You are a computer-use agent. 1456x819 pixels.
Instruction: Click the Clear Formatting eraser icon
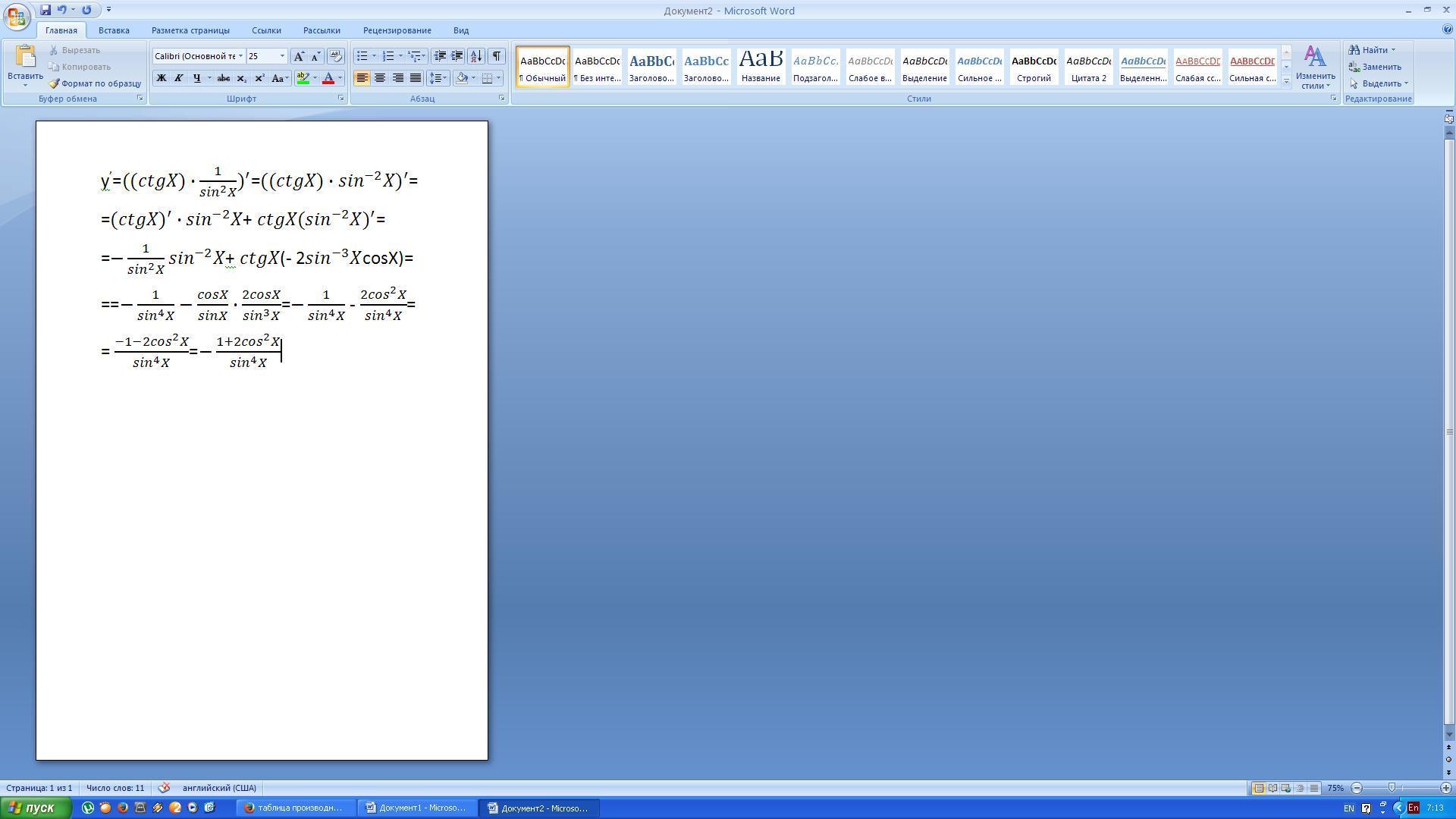(335, 56)
